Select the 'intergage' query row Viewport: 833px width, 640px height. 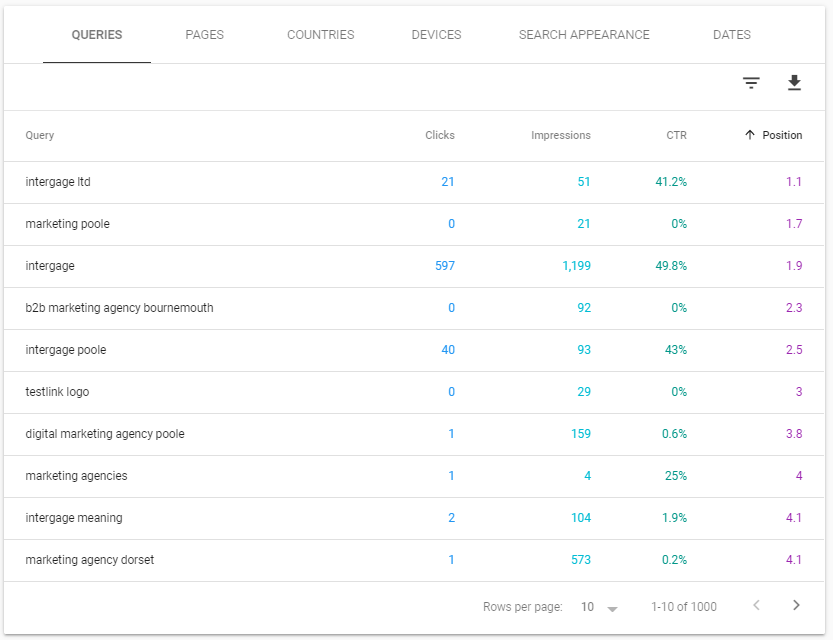414,266
